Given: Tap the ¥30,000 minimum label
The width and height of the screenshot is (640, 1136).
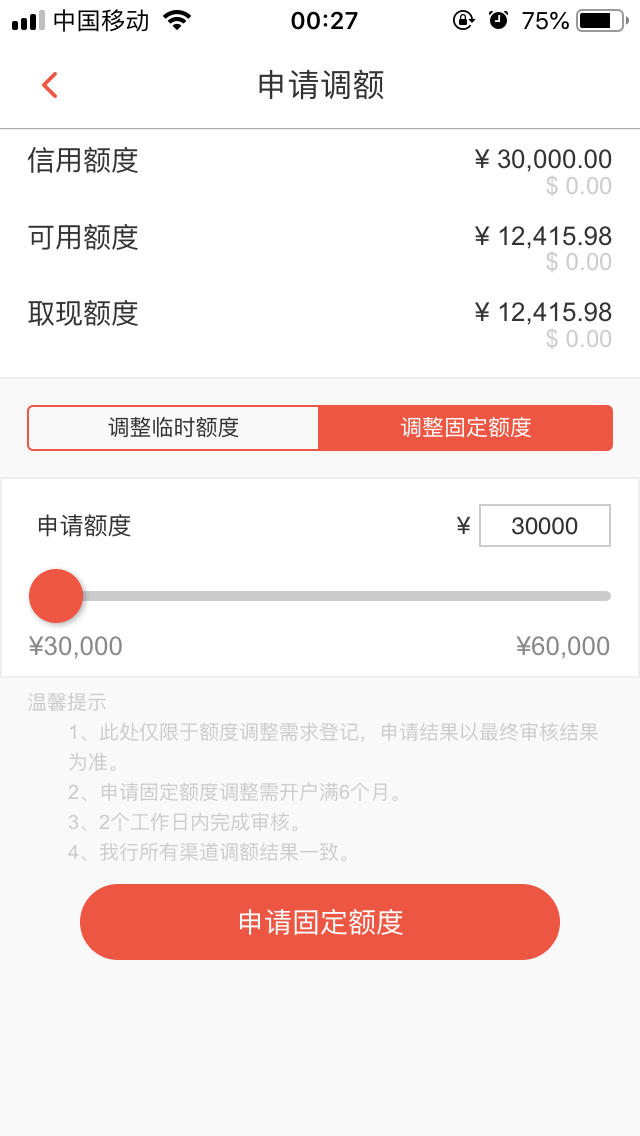Looking at the screenshot, I should pos(75,646).
